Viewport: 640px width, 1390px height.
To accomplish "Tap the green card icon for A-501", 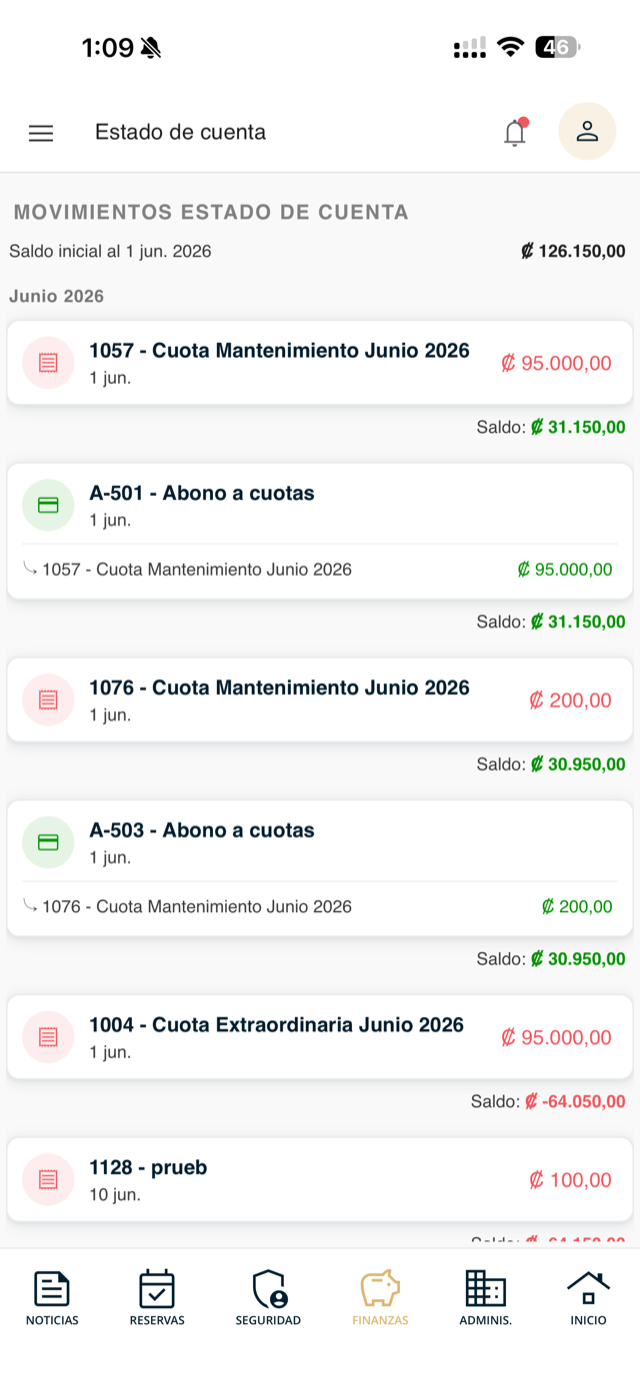I will point(48,505).
